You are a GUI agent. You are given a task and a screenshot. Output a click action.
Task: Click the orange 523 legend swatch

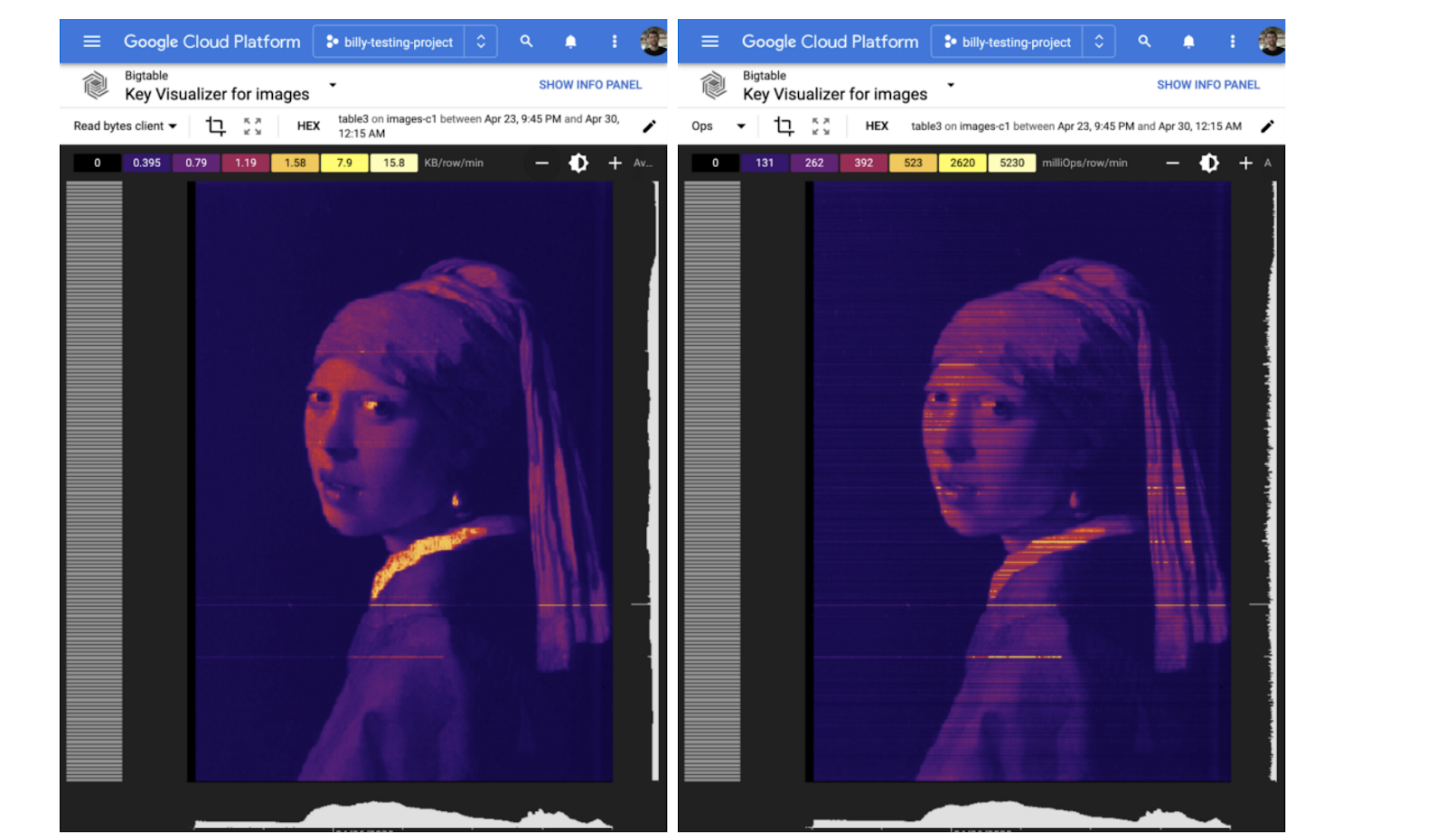click(x=913, y=163)
